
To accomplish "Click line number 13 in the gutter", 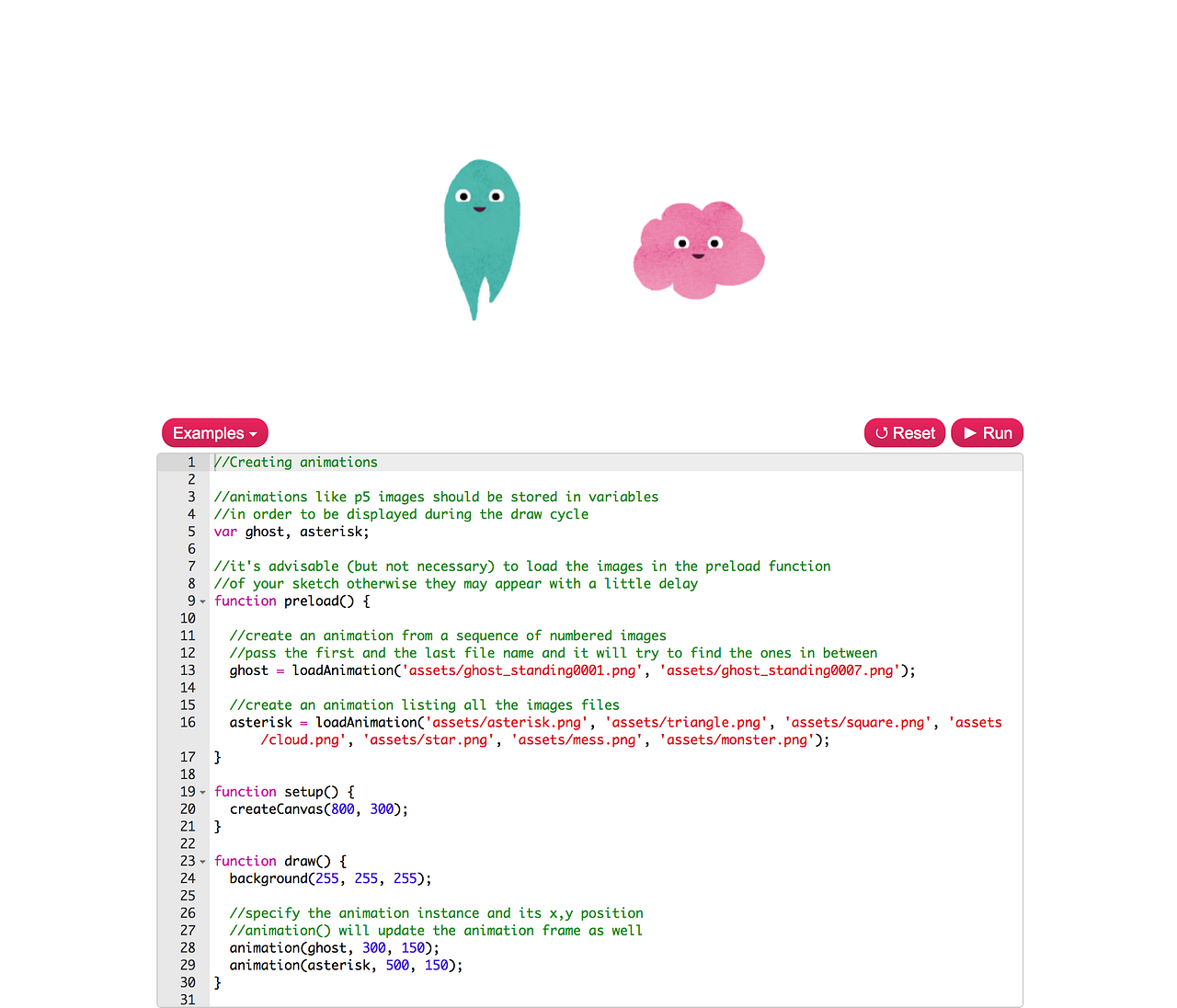I will tap(188, 670).
